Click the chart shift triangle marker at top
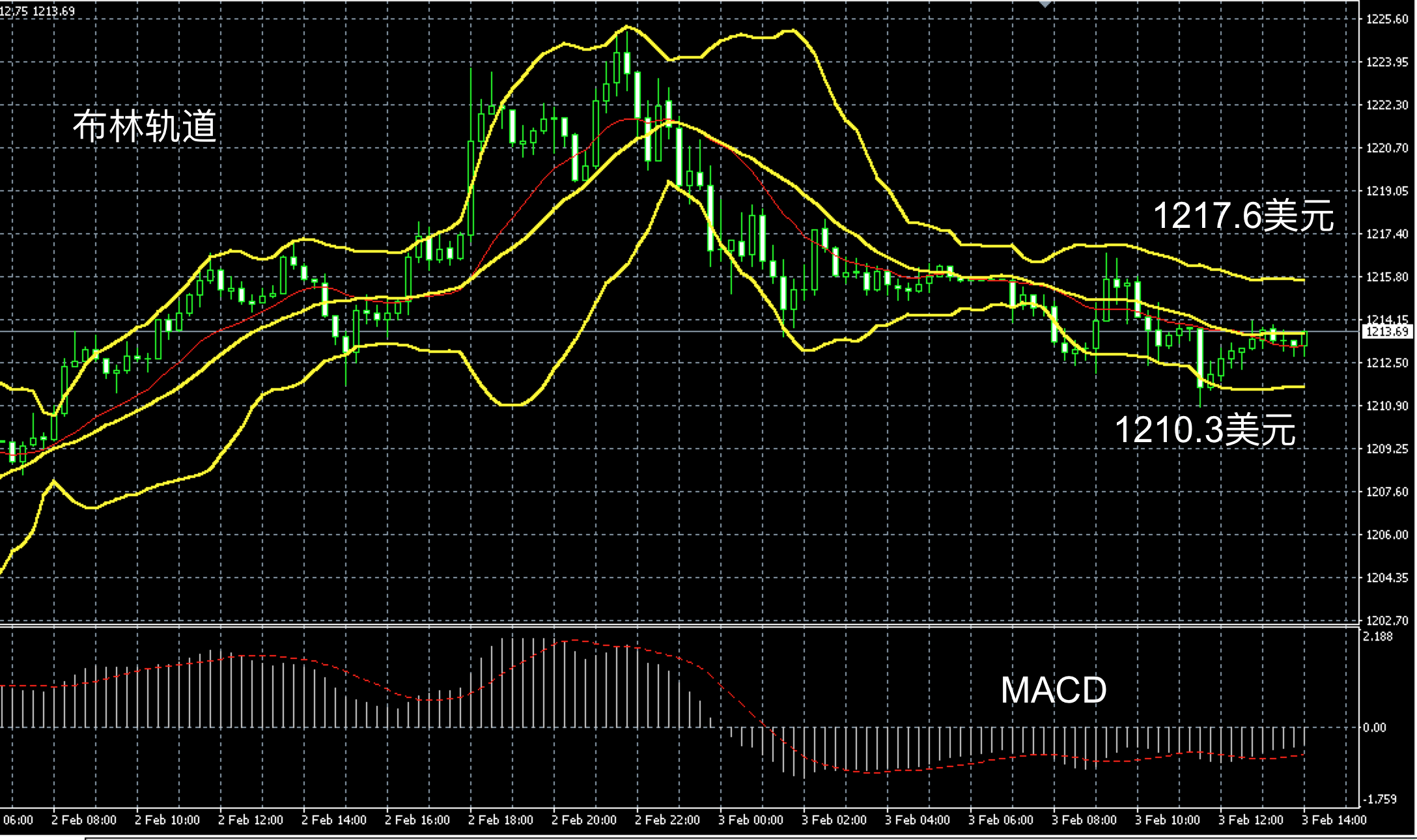The width and height of the screenshot is (1417, 840). [1045, 4]
